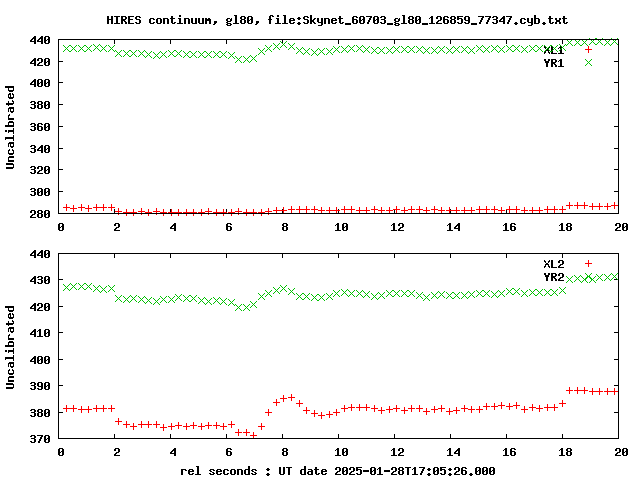
Task: Click the 400 tick label on bottom plot
Action: (x=40, y=360)
